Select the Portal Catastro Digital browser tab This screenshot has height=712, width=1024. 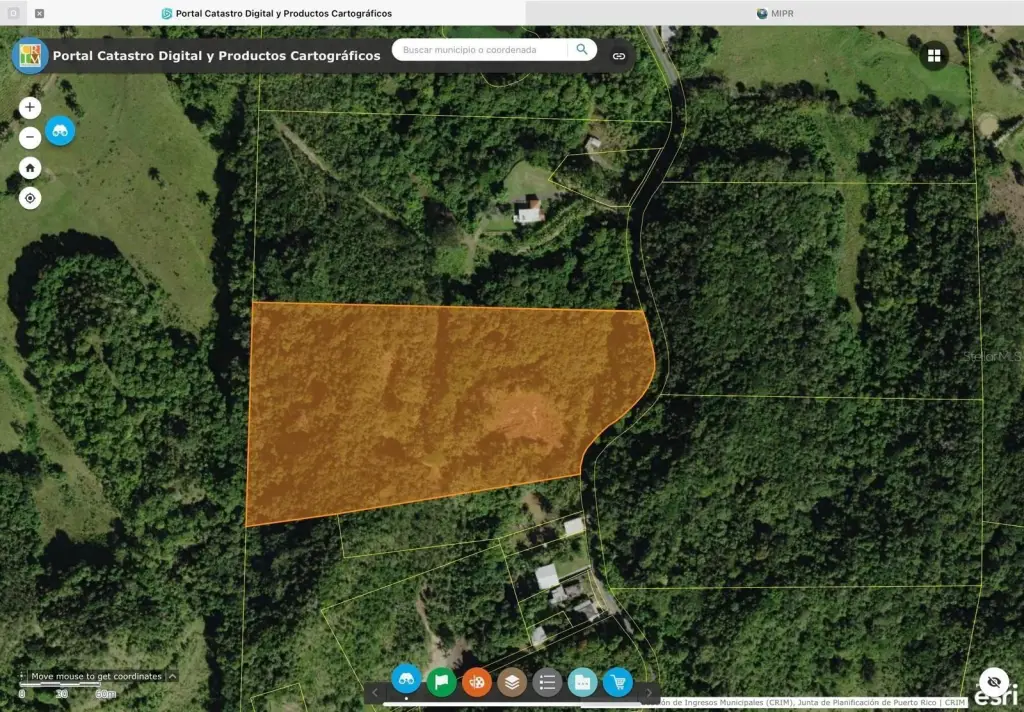277,13
